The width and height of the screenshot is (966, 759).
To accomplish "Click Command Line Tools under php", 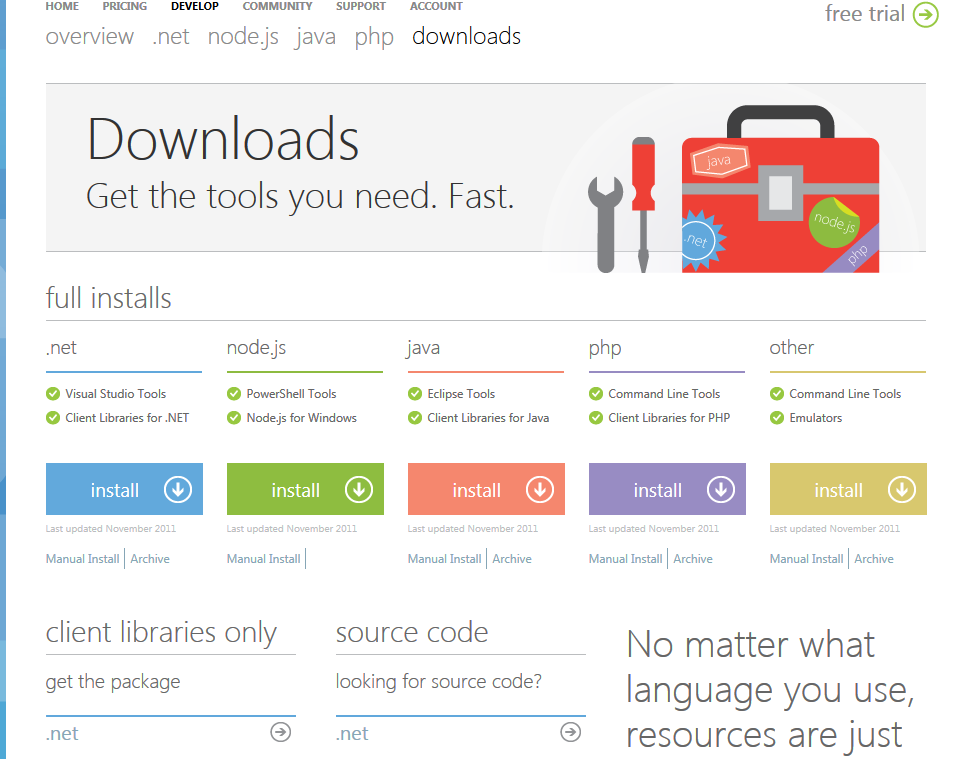I will pyautogui.click(x=664, y=394).
